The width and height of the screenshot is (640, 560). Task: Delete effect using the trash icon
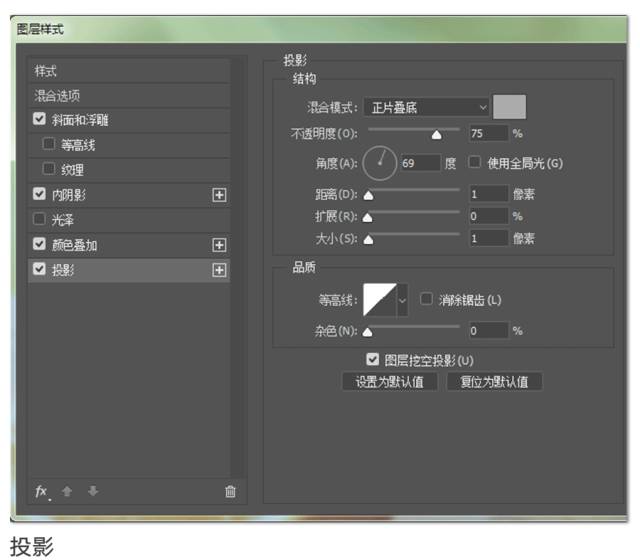pyautogui.click(x=230, y=491)
